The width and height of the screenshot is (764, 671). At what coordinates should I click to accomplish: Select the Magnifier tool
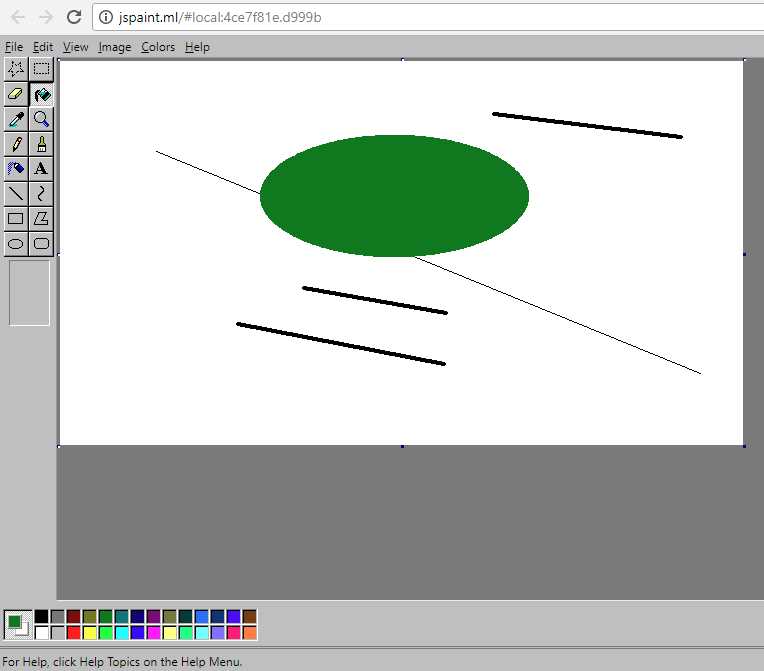(x=41, y=119)
